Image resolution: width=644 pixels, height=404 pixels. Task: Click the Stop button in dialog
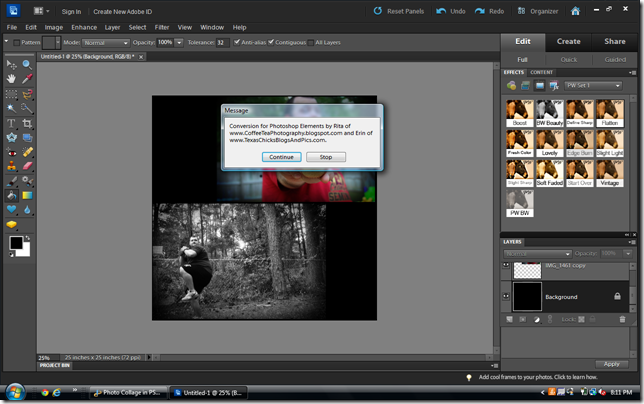pos(325,157)
